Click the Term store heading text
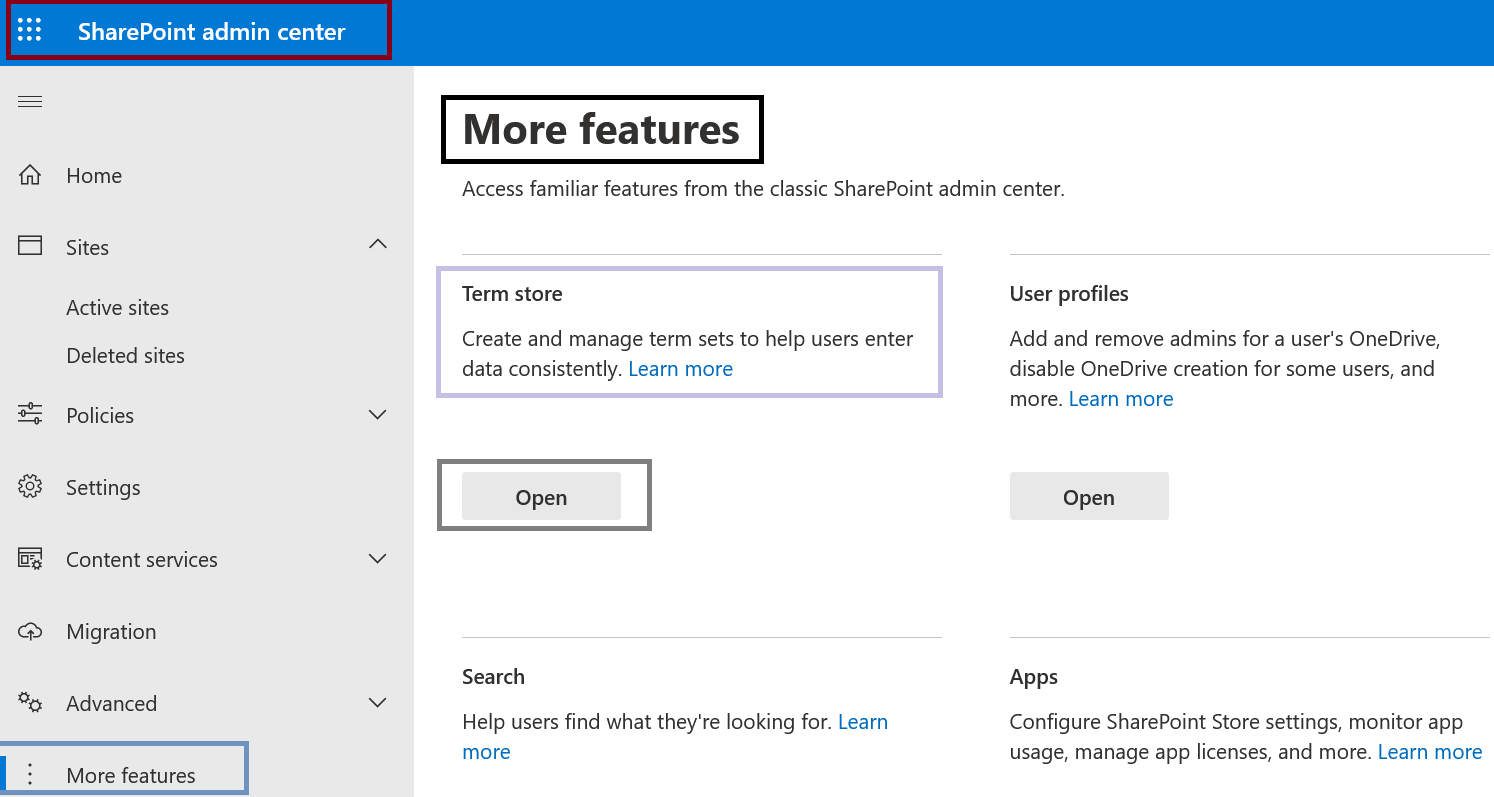The height and width of the screenshot is (797, 1494). (x=512, y=294)
